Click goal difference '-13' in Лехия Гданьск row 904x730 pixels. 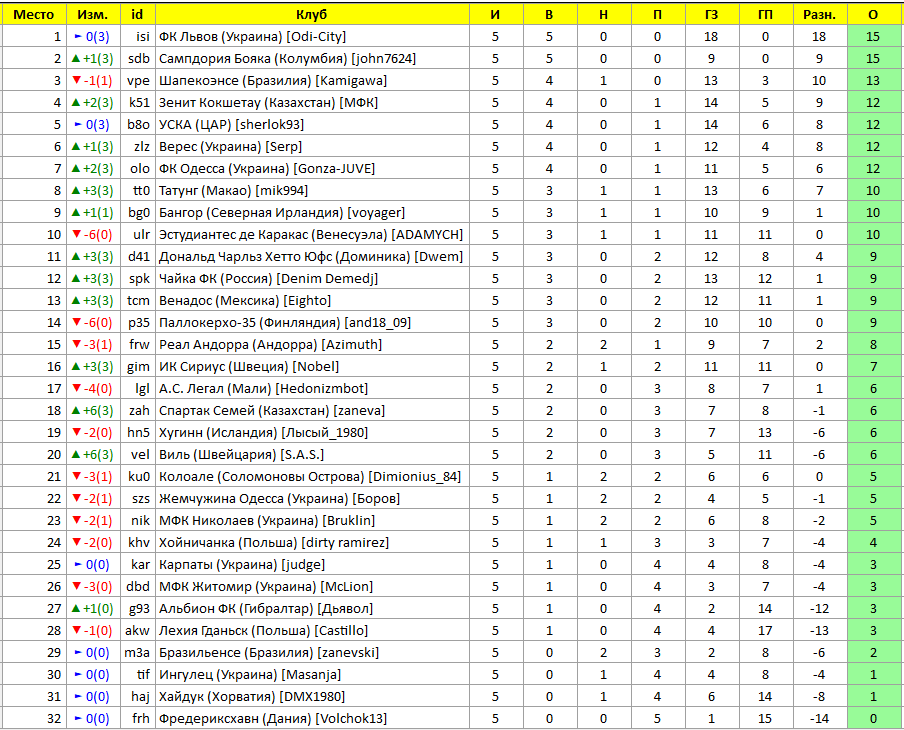click(x=819, y=631)
